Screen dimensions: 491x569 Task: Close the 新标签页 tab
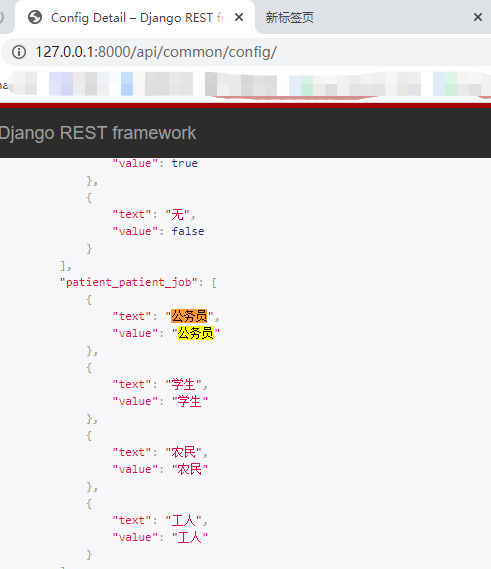(x=478, y=17)
